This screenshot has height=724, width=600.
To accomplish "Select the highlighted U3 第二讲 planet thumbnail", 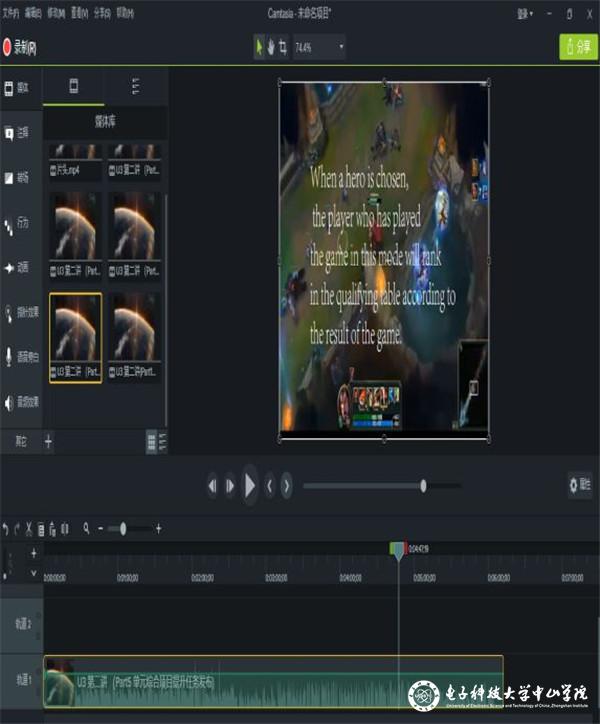I will click(x=75, y=338).
